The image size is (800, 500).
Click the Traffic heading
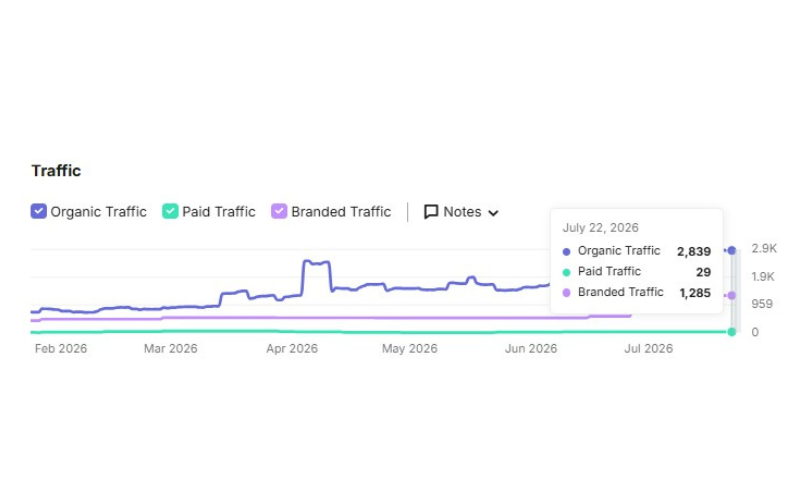(56, 170)
